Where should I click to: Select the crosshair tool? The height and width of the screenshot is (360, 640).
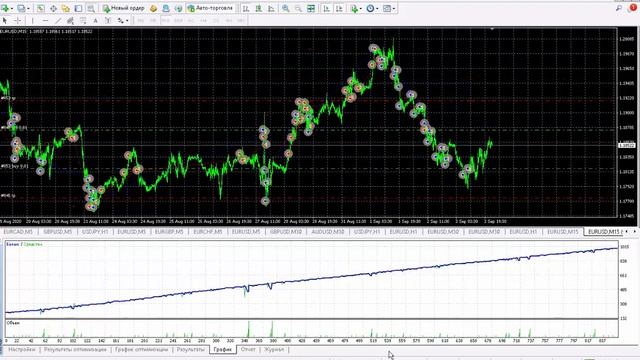point(18,20)
